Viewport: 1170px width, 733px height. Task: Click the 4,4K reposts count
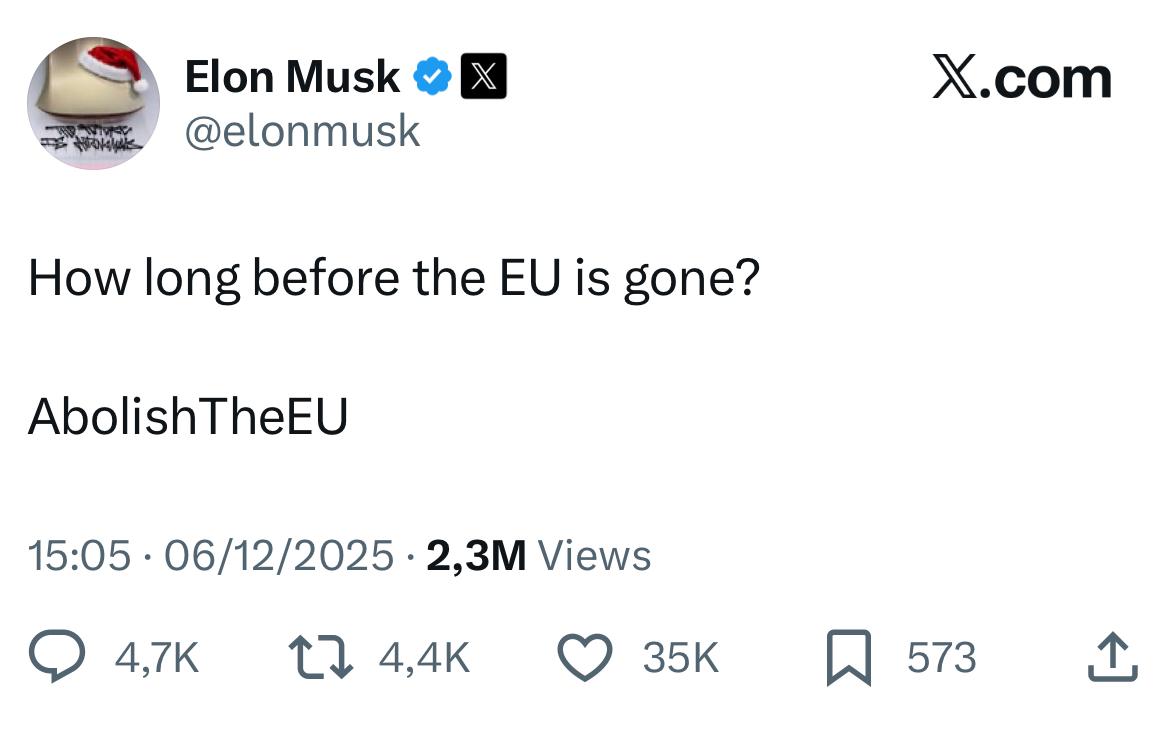click(424, 658)
